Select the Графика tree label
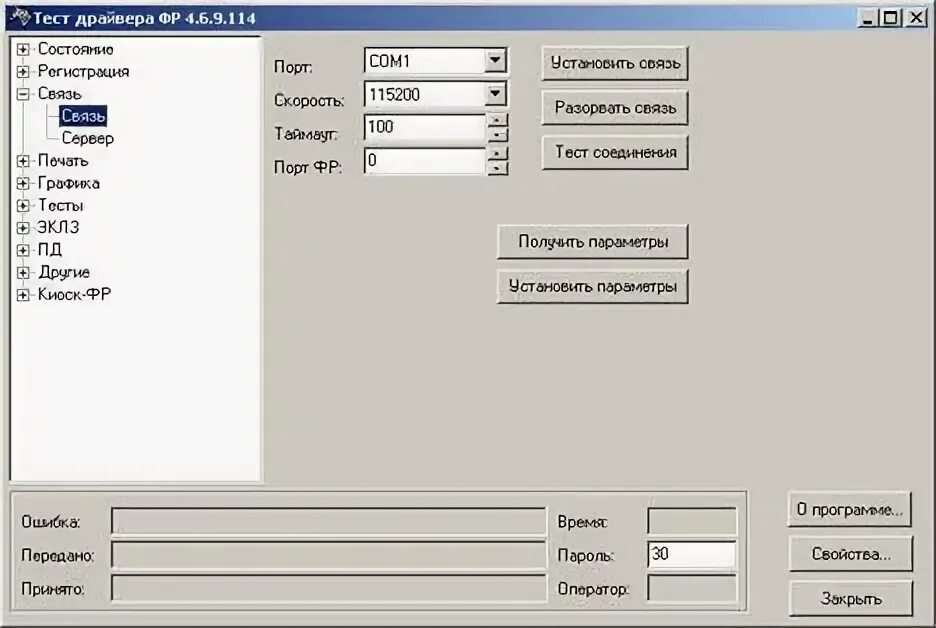This screenshot has height=628, width=936. coord(69,183)
